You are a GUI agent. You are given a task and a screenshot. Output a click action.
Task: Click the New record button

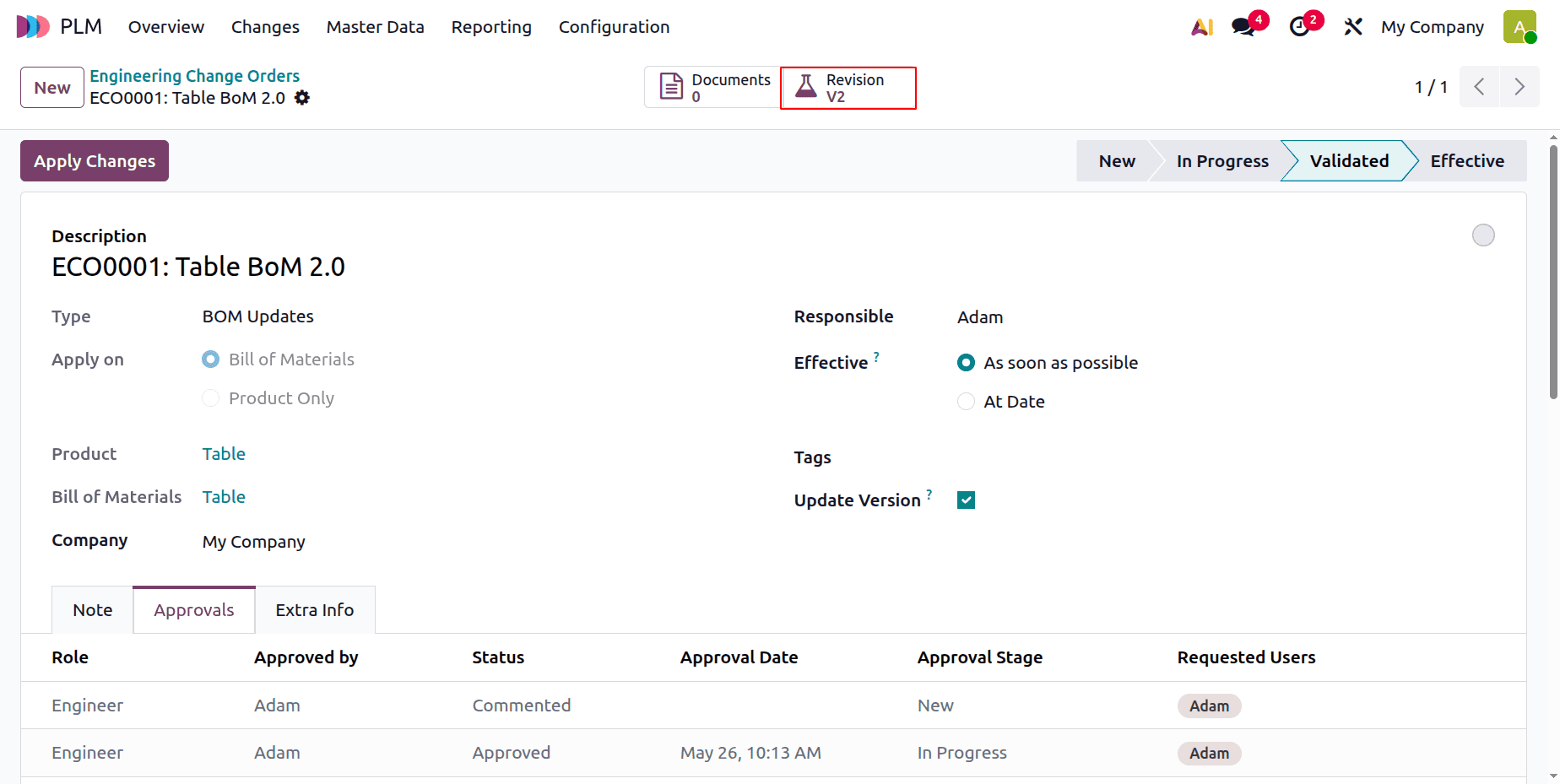pos(52,88)
